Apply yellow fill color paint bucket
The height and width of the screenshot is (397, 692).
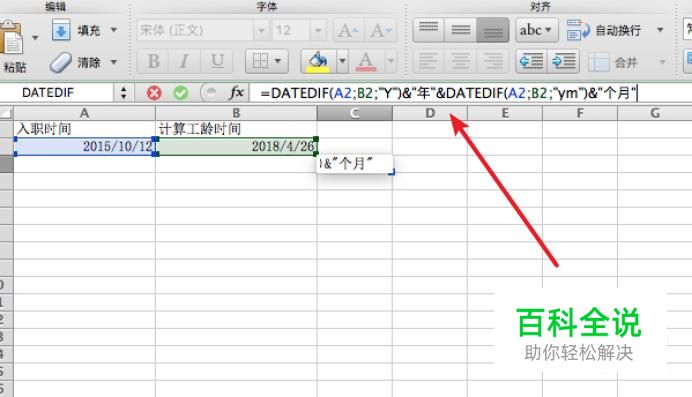click(318, 61)
